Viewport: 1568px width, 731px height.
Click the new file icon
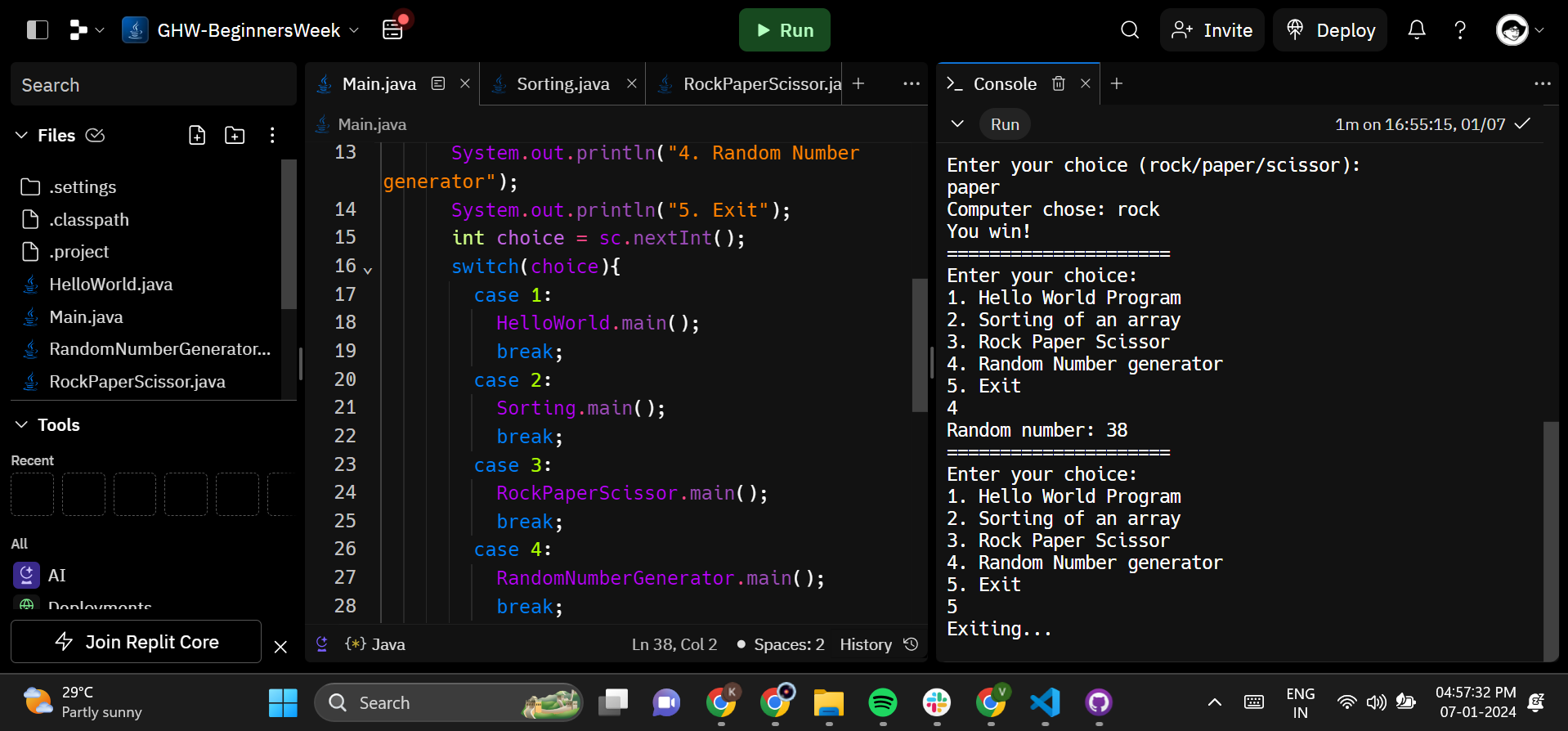point(197,136)
